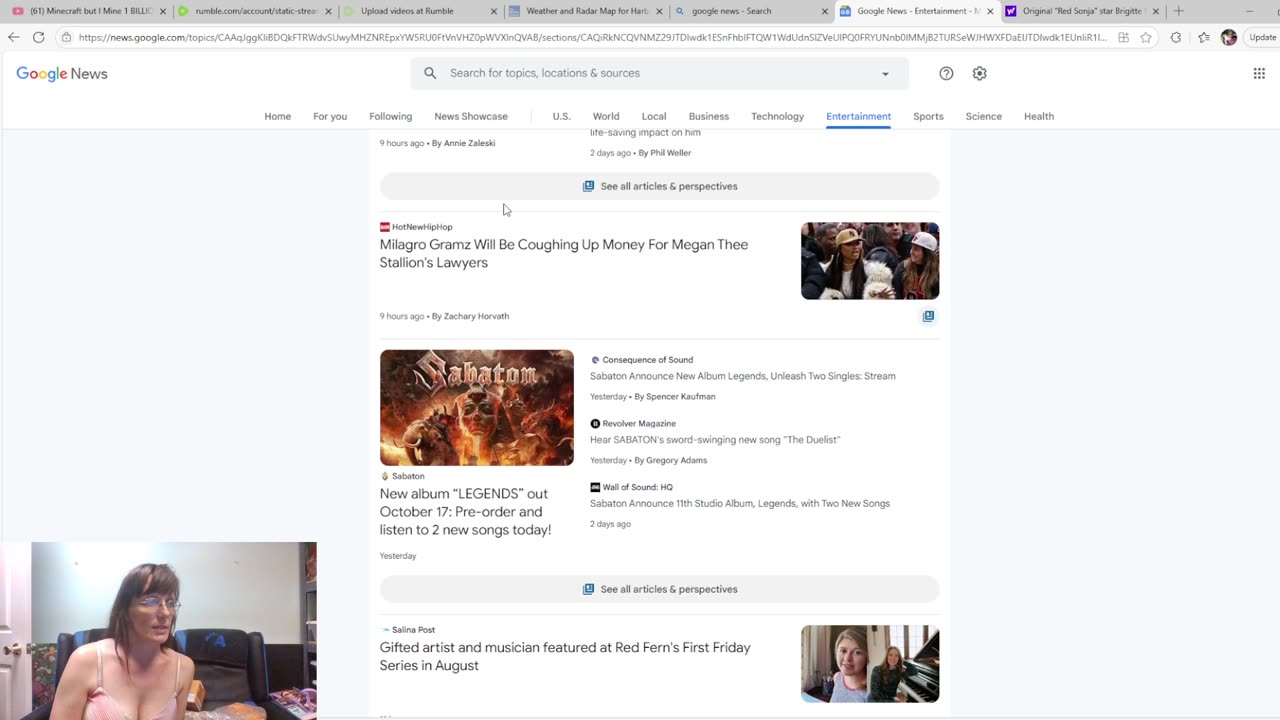Open the Following section
Screen dimensions: 1280x720
[x=390, y=116]
